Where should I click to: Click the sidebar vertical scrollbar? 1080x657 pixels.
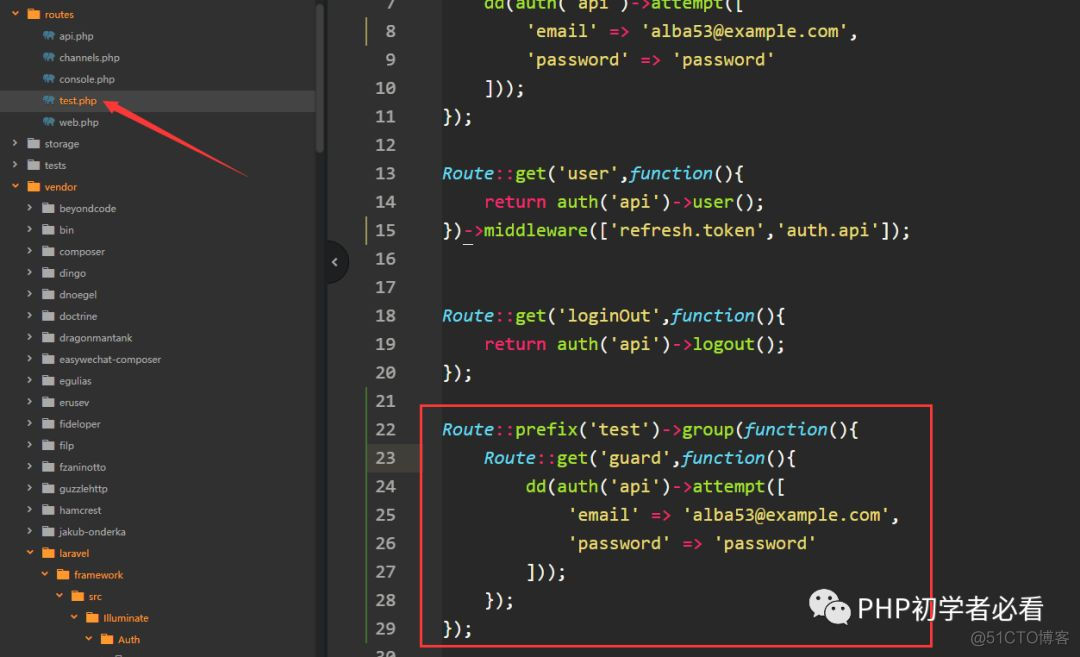click(320, 77)
